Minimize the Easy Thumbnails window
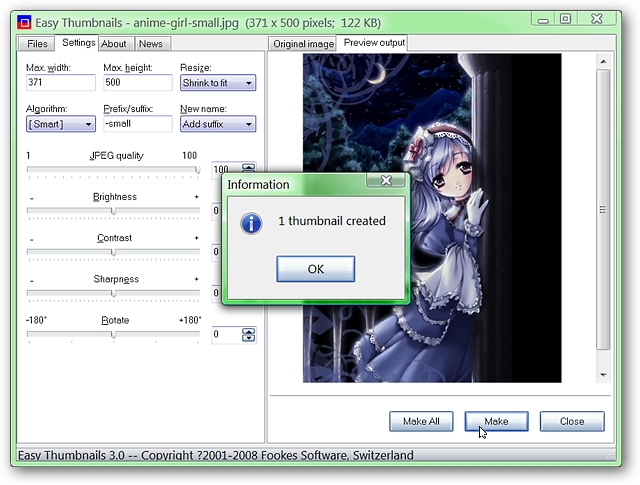 [543, 19]
